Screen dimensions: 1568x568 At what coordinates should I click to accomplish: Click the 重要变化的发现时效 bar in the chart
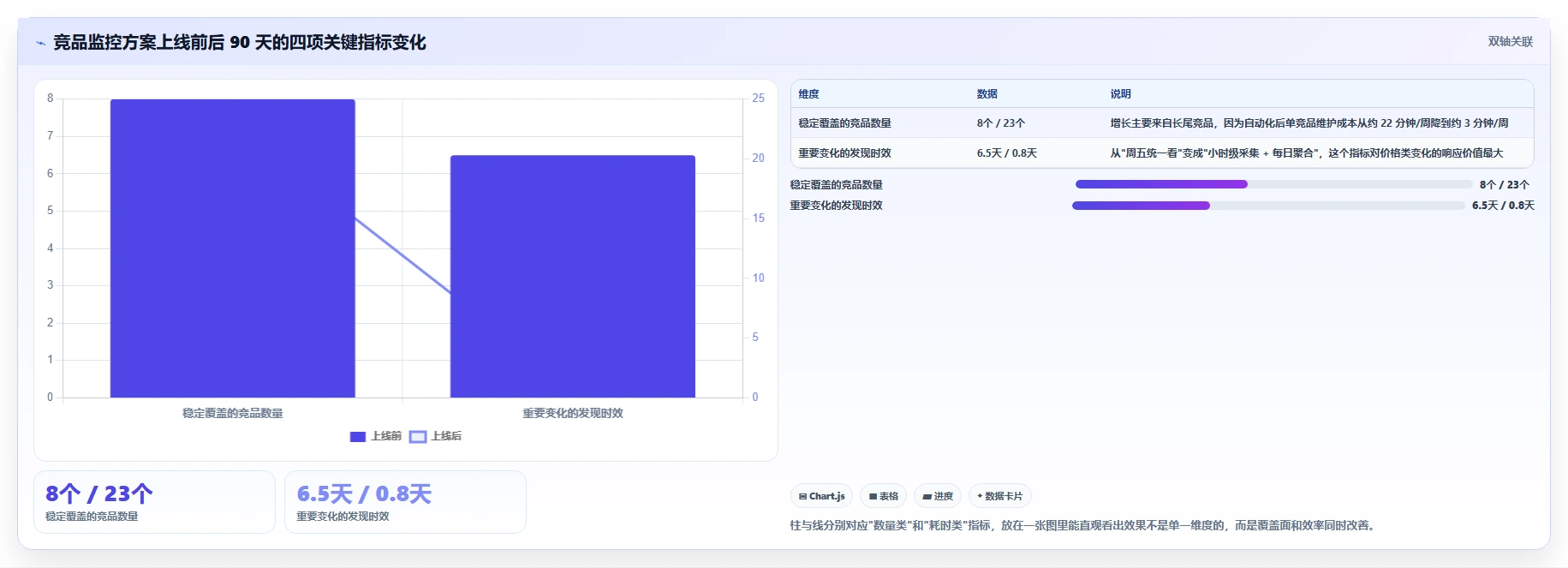[573, 276]
